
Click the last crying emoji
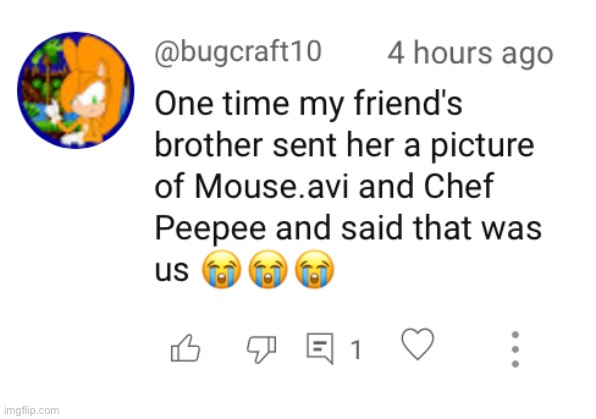pos(315,269)
